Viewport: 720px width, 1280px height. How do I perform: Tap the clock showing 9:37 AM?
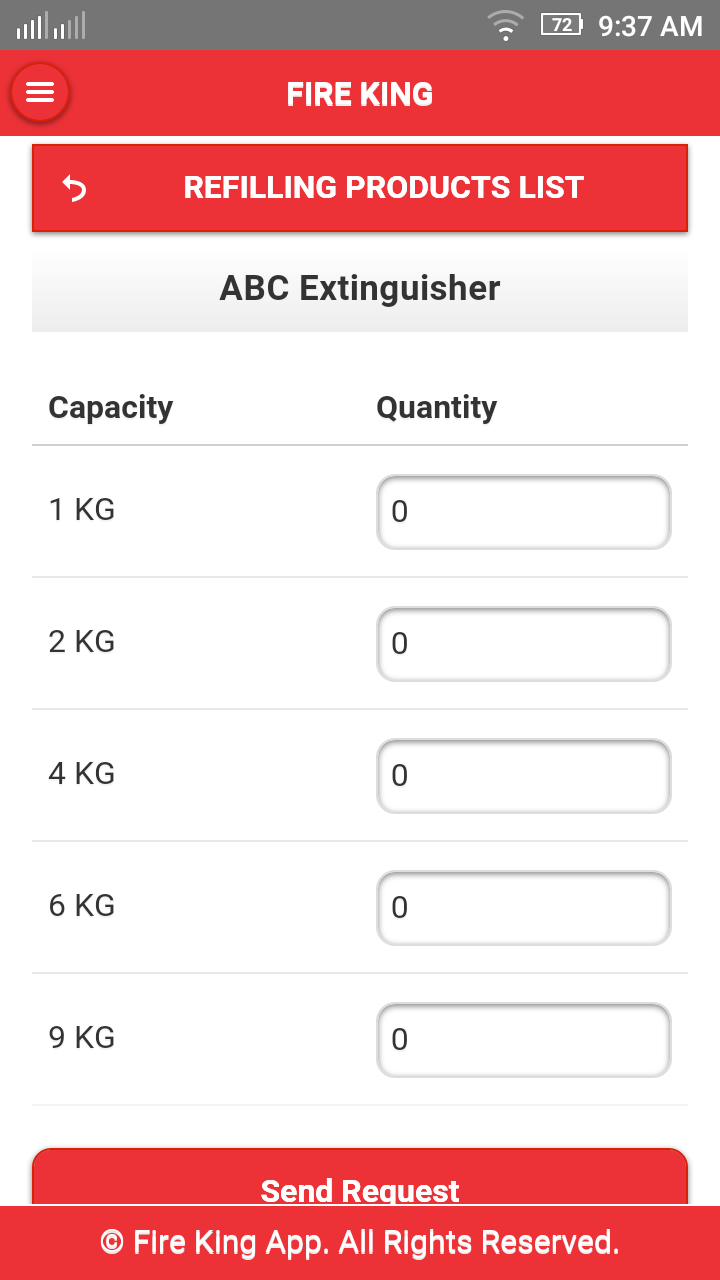coord(650,26)
